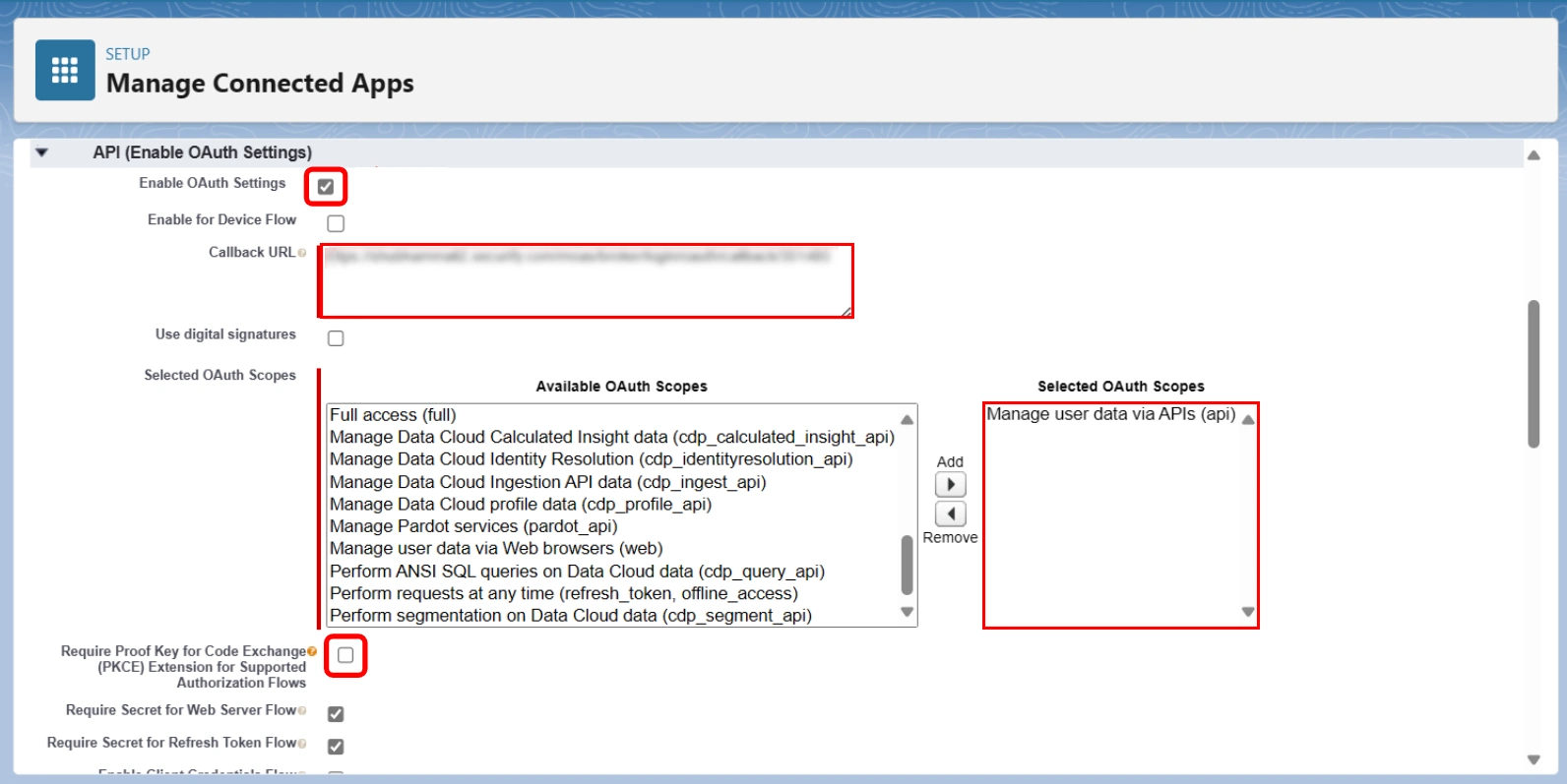Check Require PKCE Extension checkbox
The height and width of the screenshot is (784, 1567).
click(345, 655)
